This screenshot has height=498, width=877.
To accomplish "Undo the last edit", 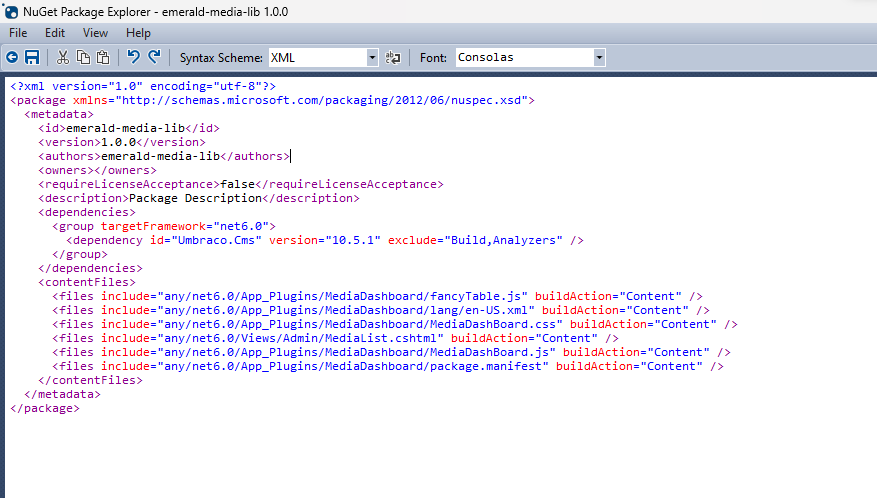I will pos(133,57).
